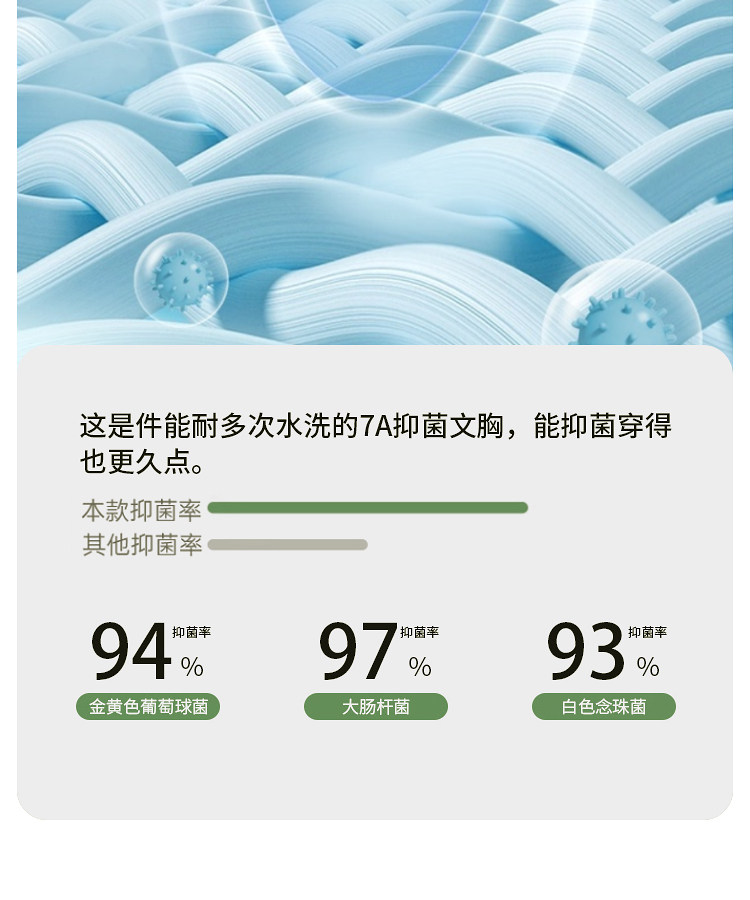The width and height of the screenshot is (750, 900).
Task: Click the left germ bubble icon
Action: pyautogui.click(x=181, y=278)
